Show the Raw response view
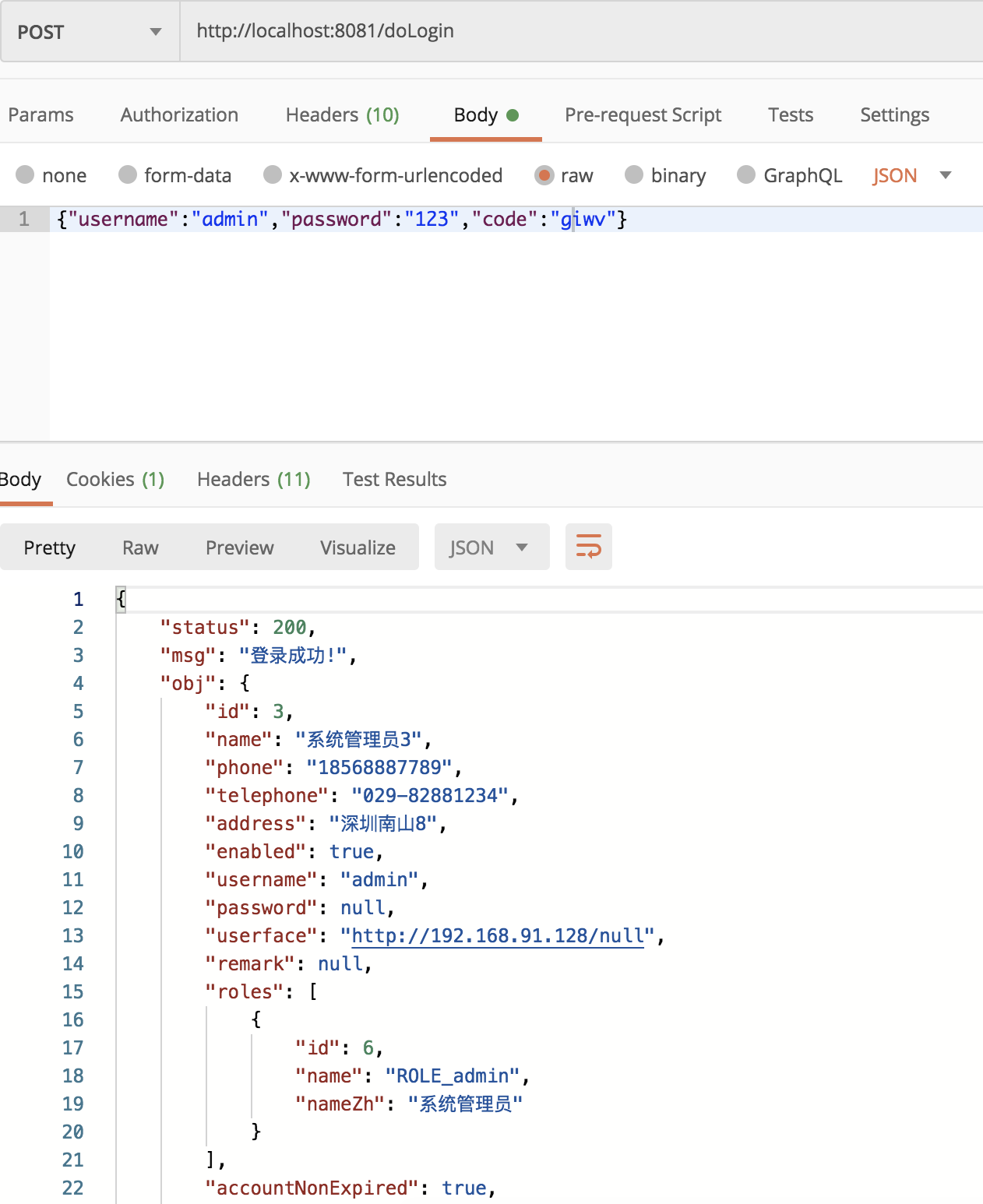983x1204 pixels. pos(140,547)
